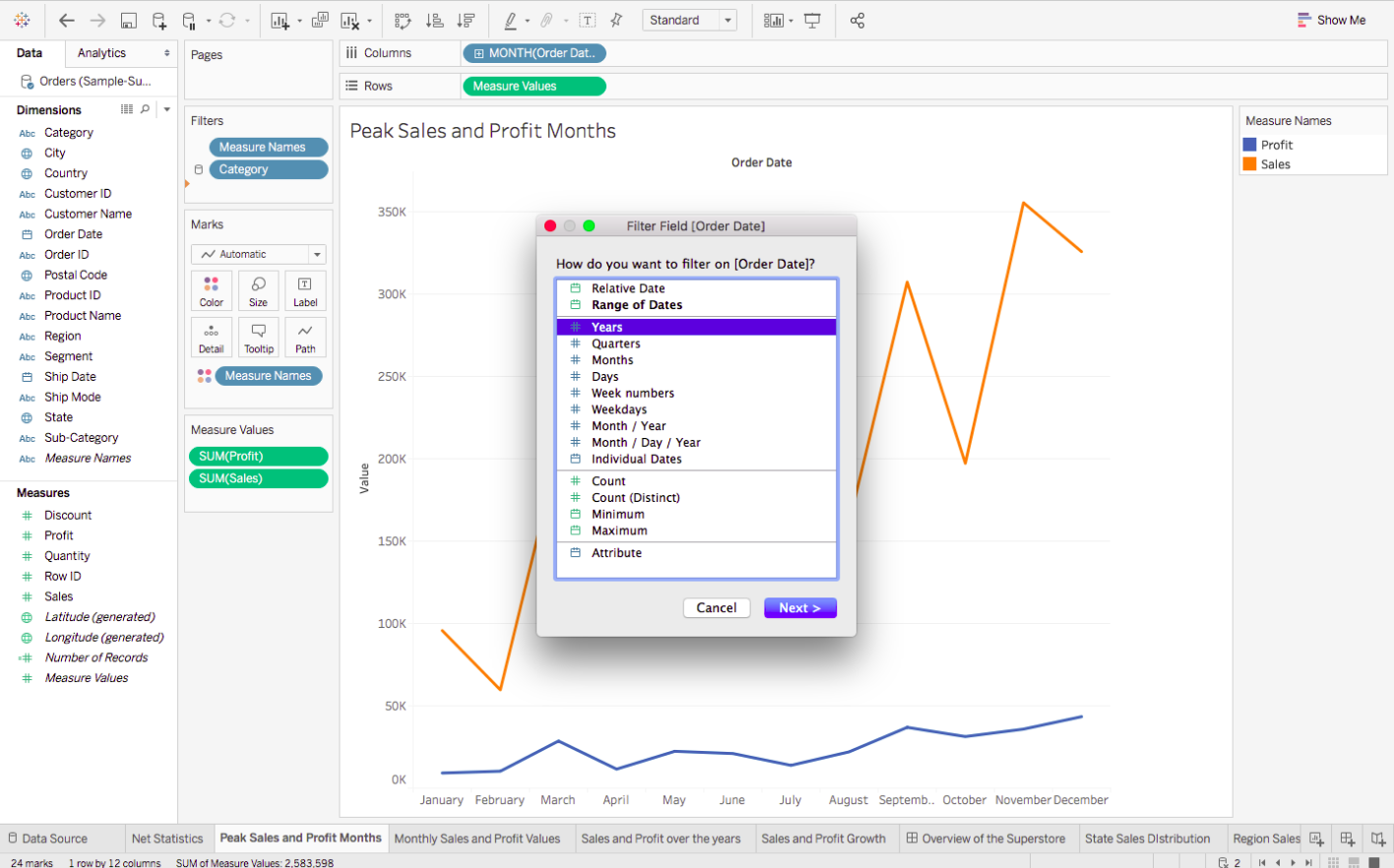Open the Show/Hide Cards dropdown arrow
The image size is (1394, 868).
coord(791,21)
